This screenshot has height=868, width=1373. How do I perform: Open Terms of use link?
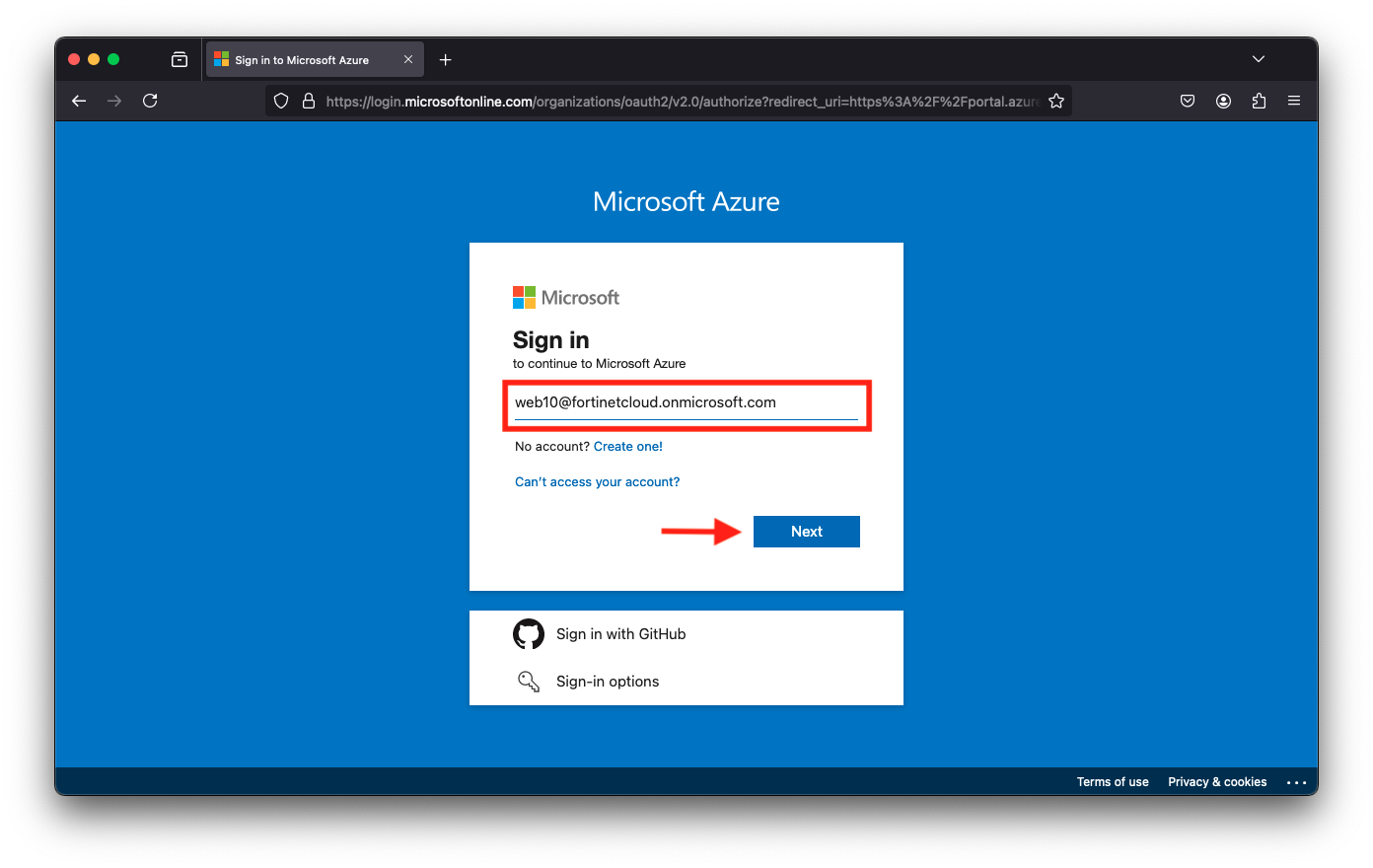1113,782
